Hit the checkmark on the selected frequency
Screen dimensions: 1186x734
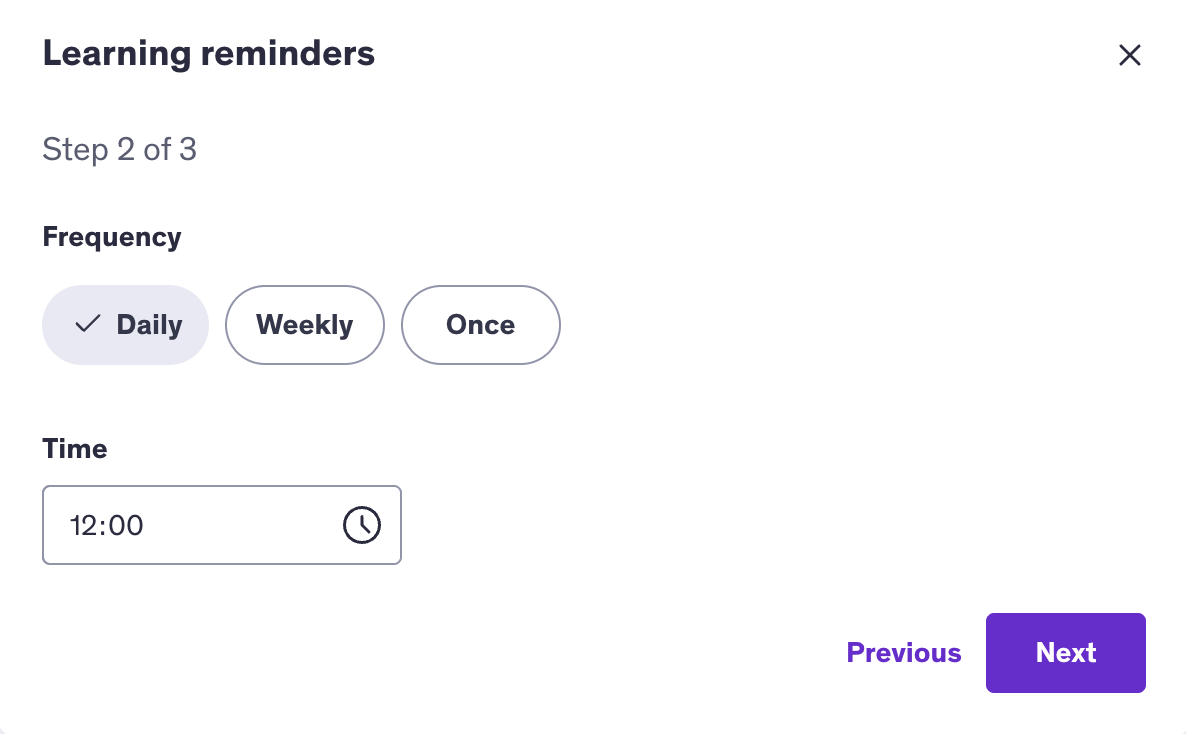88,323
